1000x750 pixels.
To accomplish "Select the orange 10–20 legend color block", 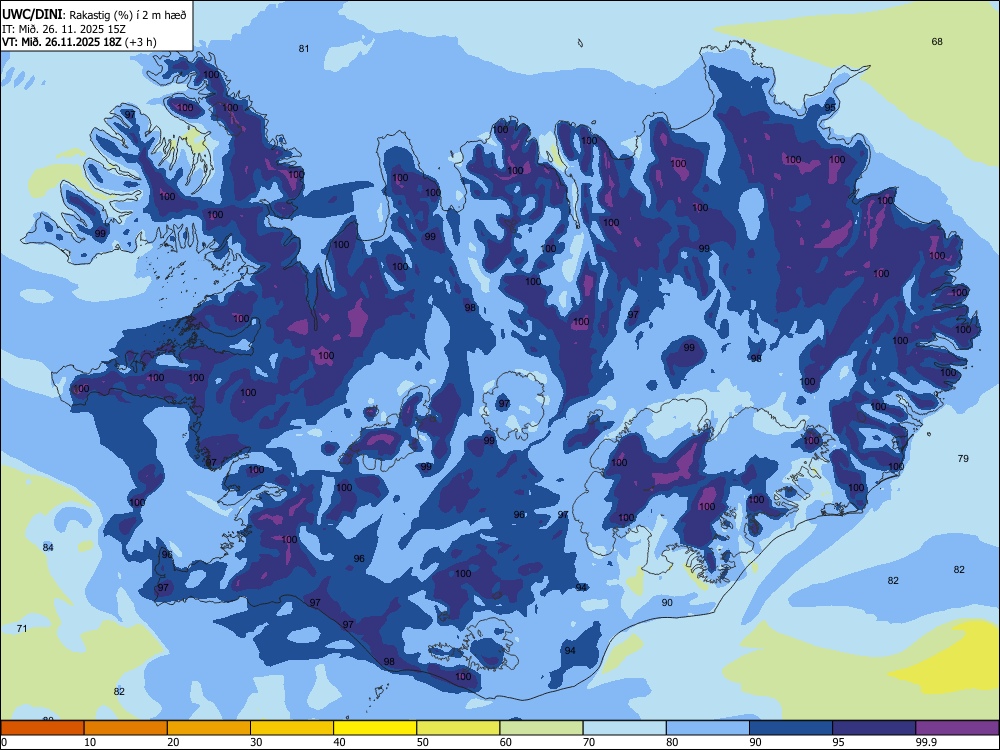I will point(126,728).
